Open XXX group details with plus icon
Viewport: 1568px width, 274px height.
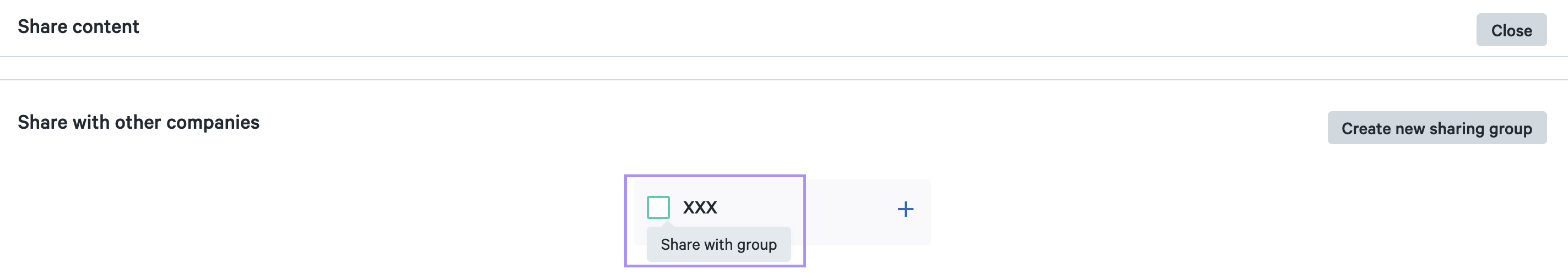905,209
